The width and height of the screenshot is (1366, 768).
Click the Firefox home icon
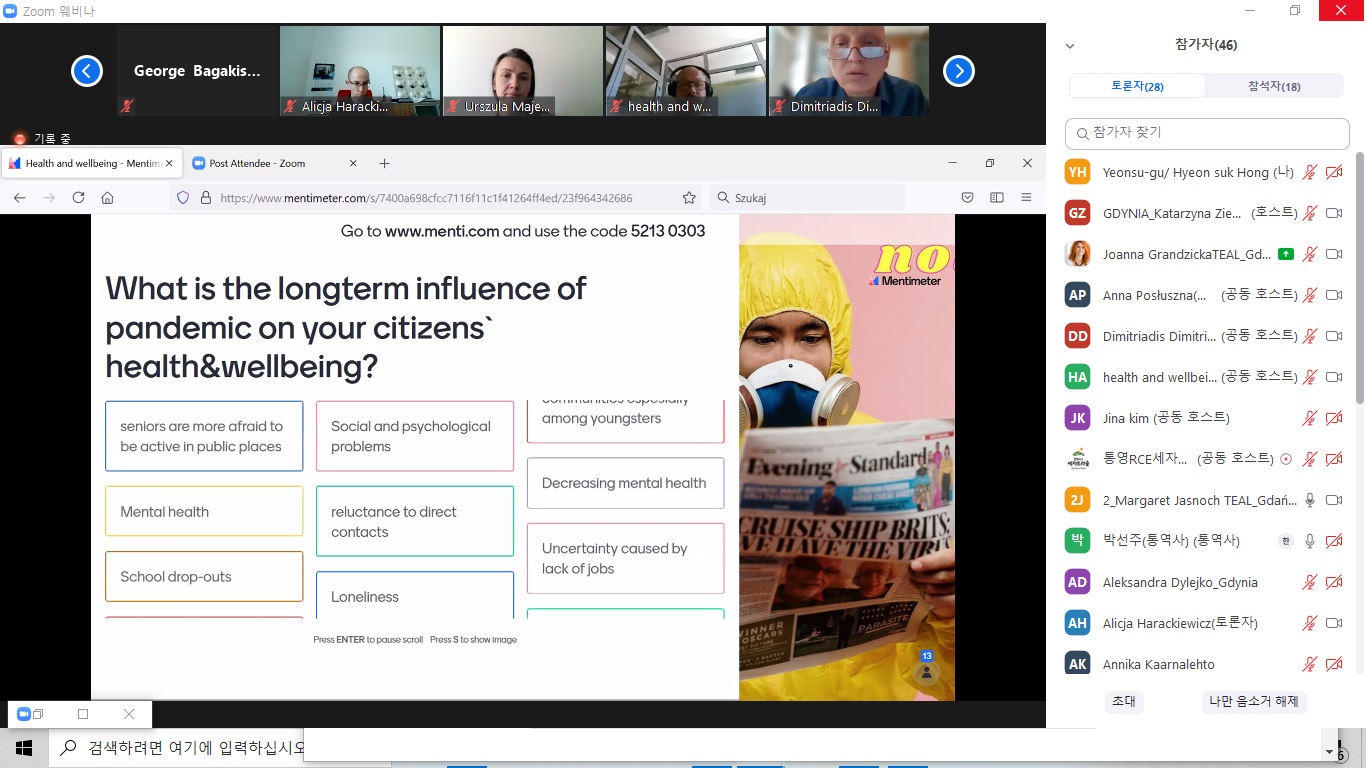coord(108,198)
